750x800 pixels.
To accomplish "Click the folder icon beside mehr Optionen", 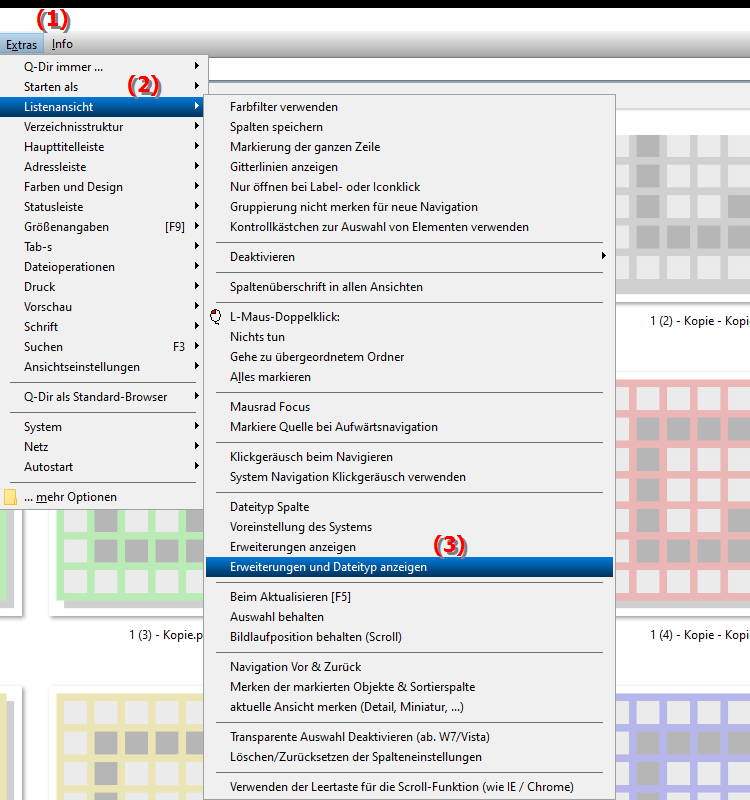I will (10, 497).
